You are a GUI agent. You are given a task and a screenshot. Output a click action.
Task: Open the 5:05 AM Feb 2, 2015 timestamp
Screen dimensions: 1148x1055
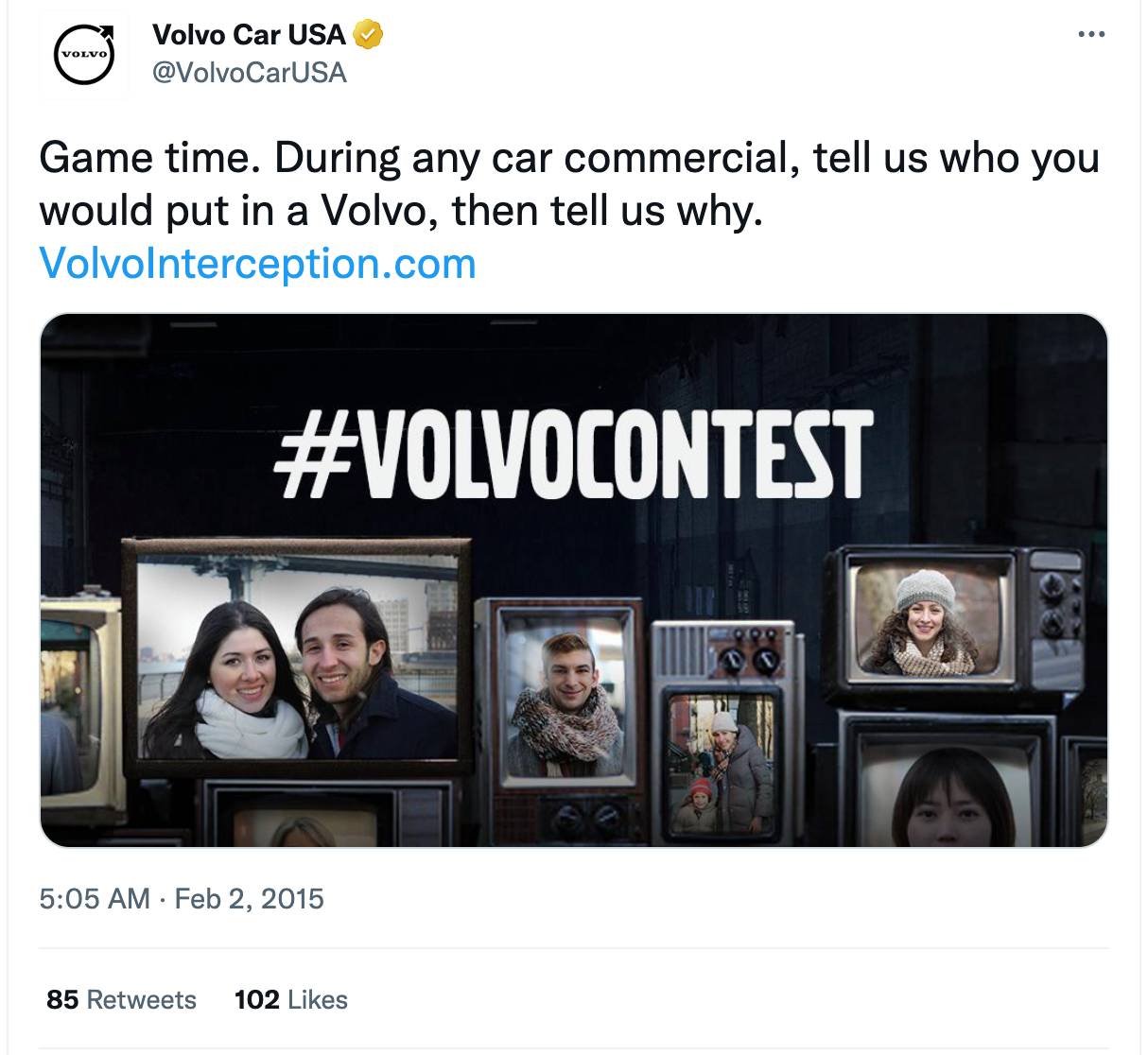(x=182, y=898)
